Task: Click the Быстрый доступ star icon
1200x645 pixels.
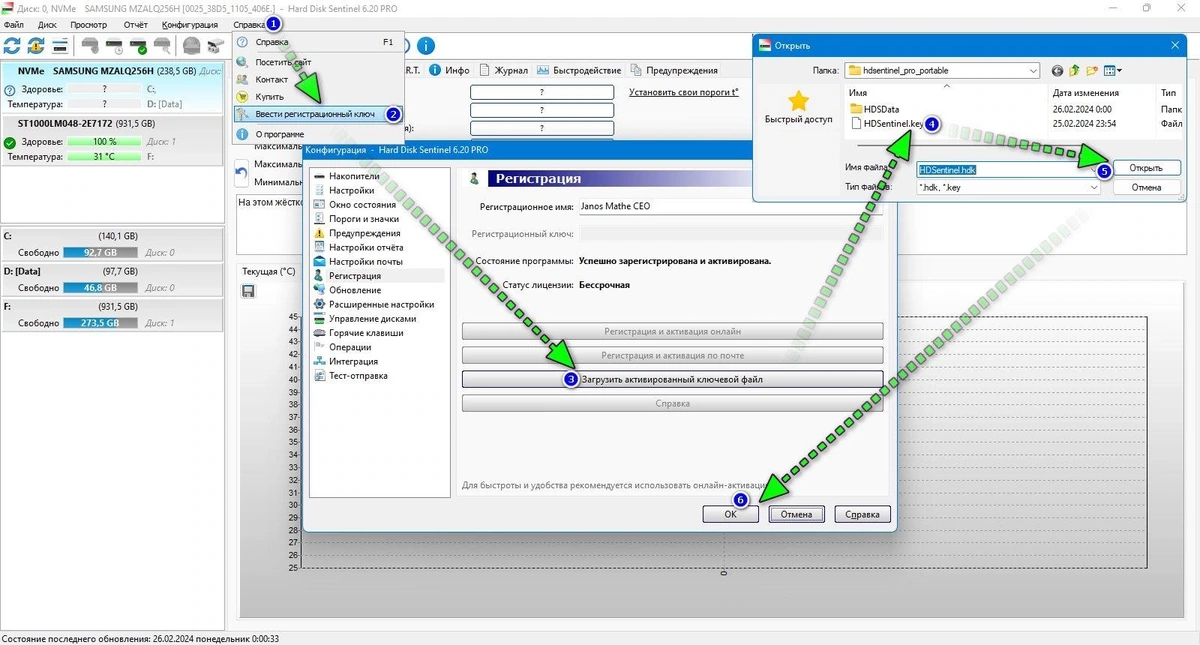Action: click(798, 101)
